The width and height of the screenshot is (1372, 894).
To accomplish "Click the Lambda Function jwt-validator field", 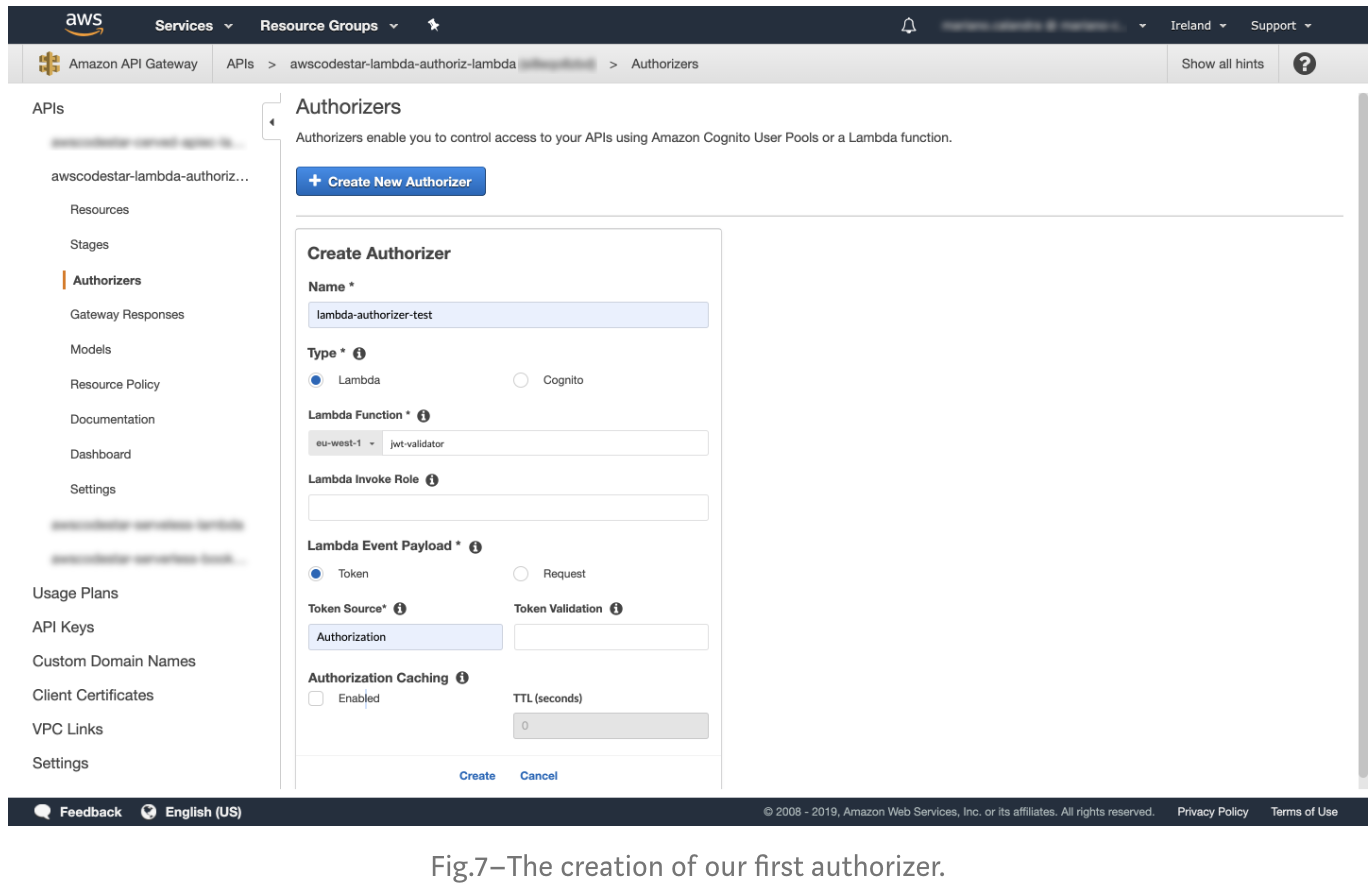I will point(545,443).
